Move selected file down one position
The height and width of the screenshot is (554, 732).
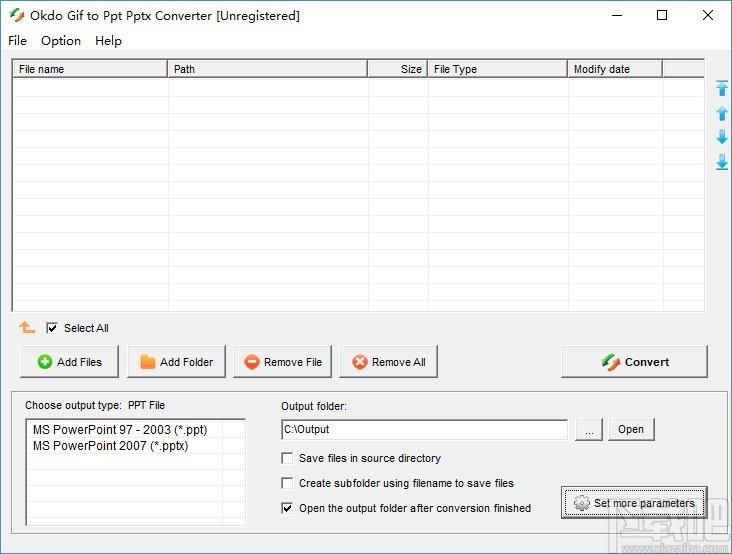[722, 137]
